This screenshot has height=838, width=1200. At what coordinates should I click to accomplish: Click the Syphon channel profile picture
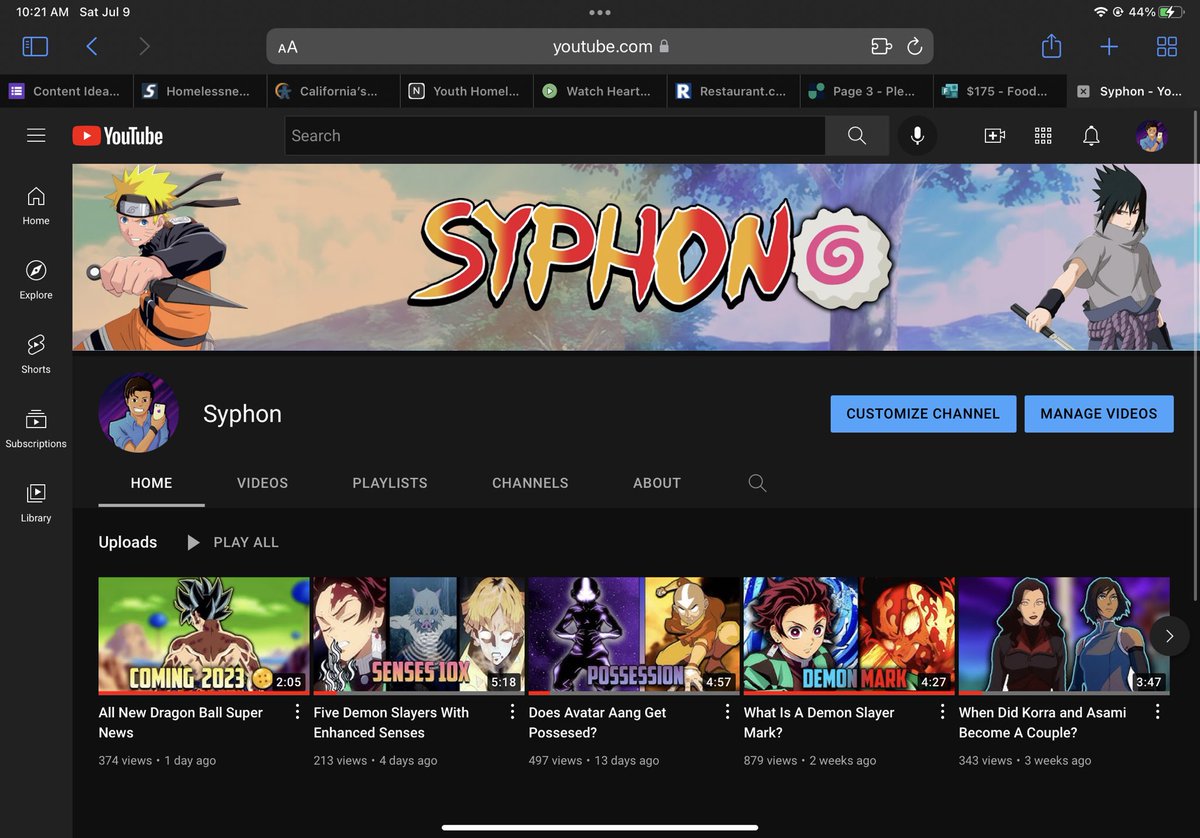click(x=138, y=413)
